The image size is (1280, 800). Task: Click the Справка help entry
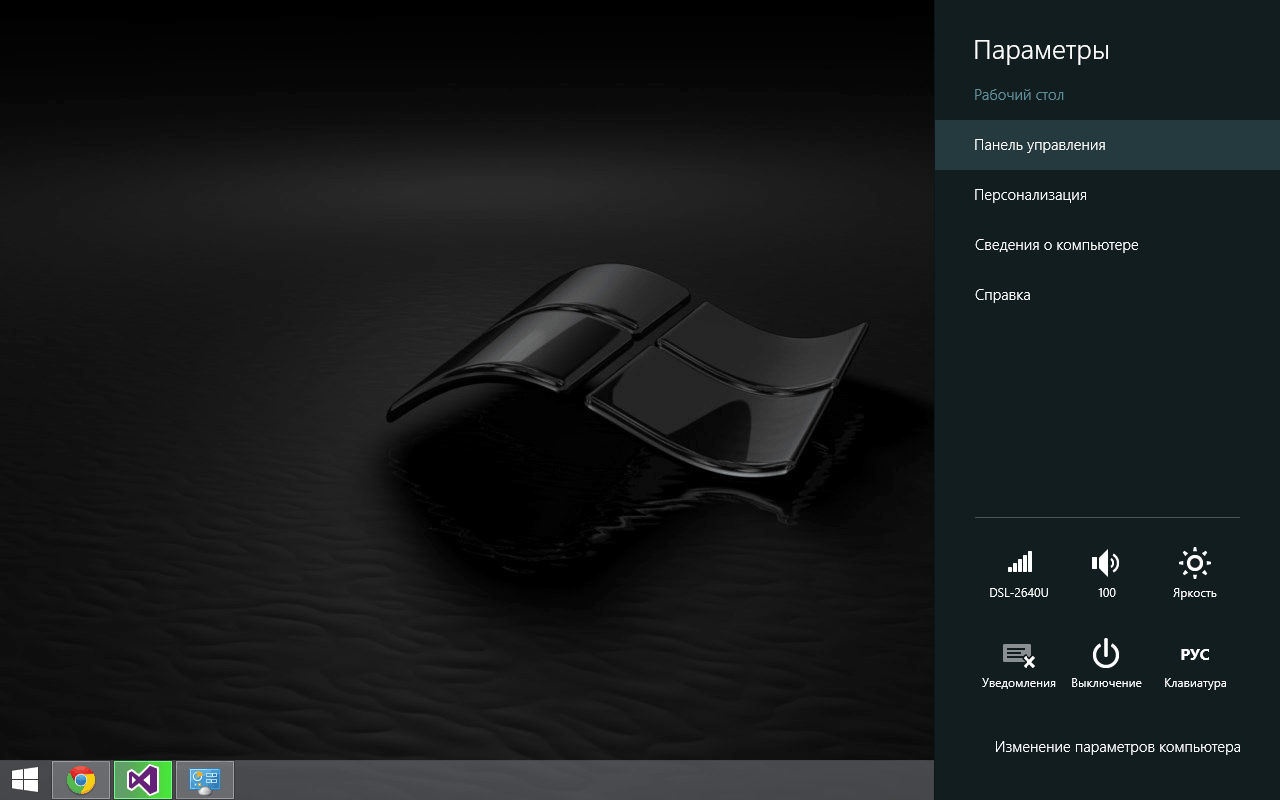[1002, 295]
